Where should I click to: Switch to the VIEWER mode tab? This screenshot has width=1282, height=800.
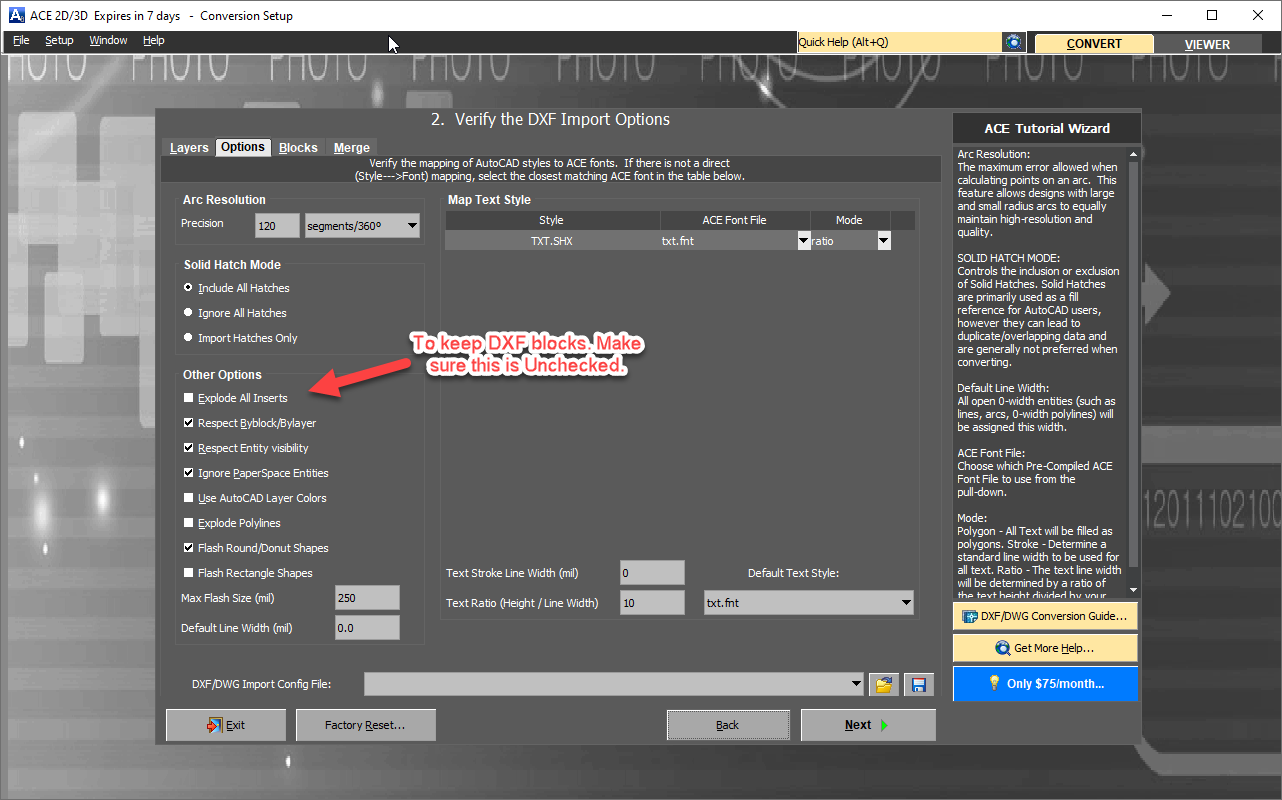point(1207,44)
